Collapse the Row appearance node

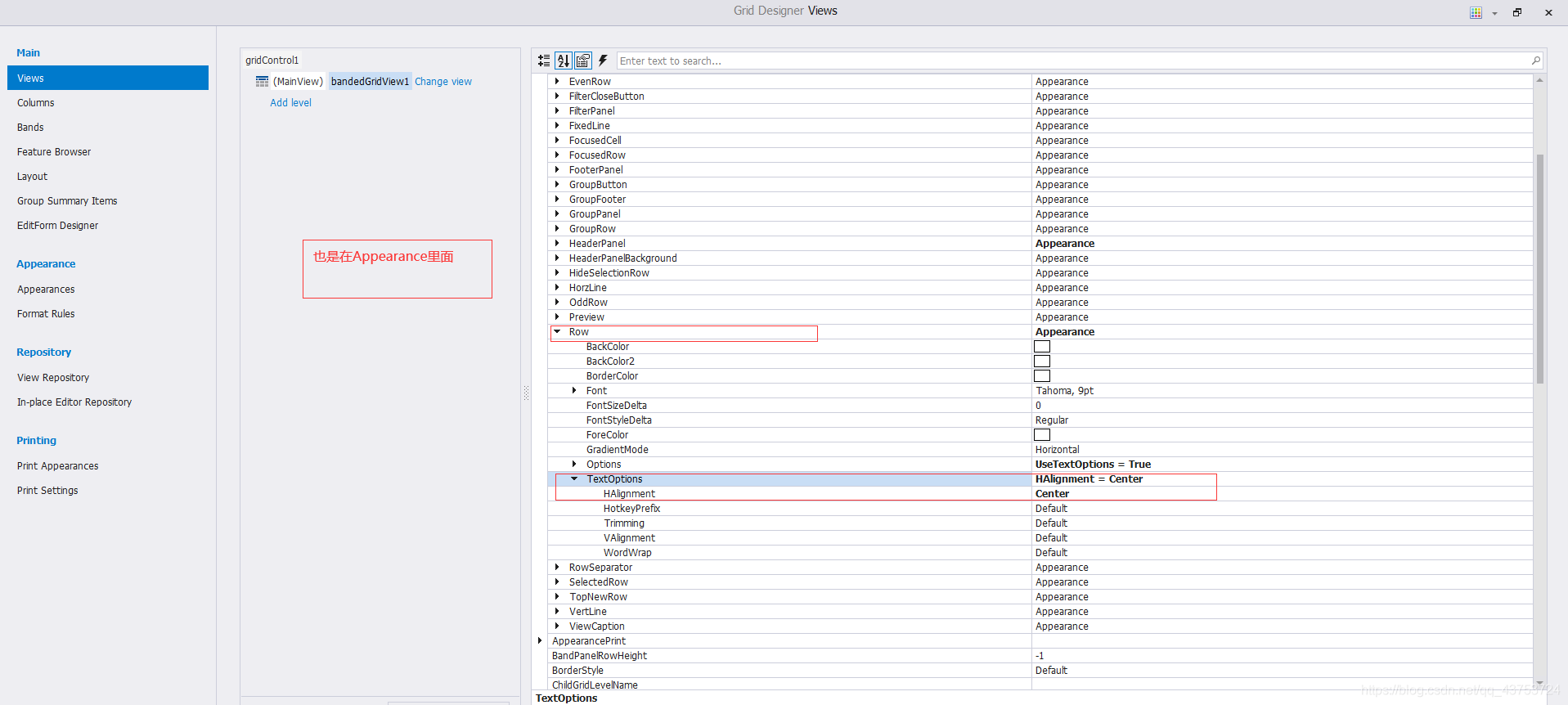point(557,331)
